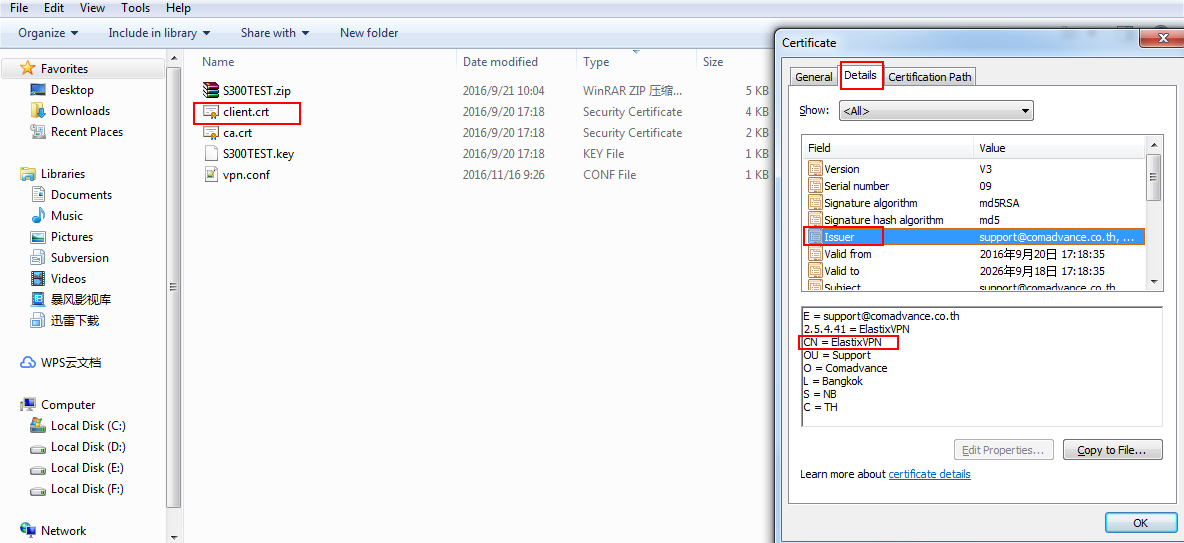Click the Serial number field icon

[815, 186]
